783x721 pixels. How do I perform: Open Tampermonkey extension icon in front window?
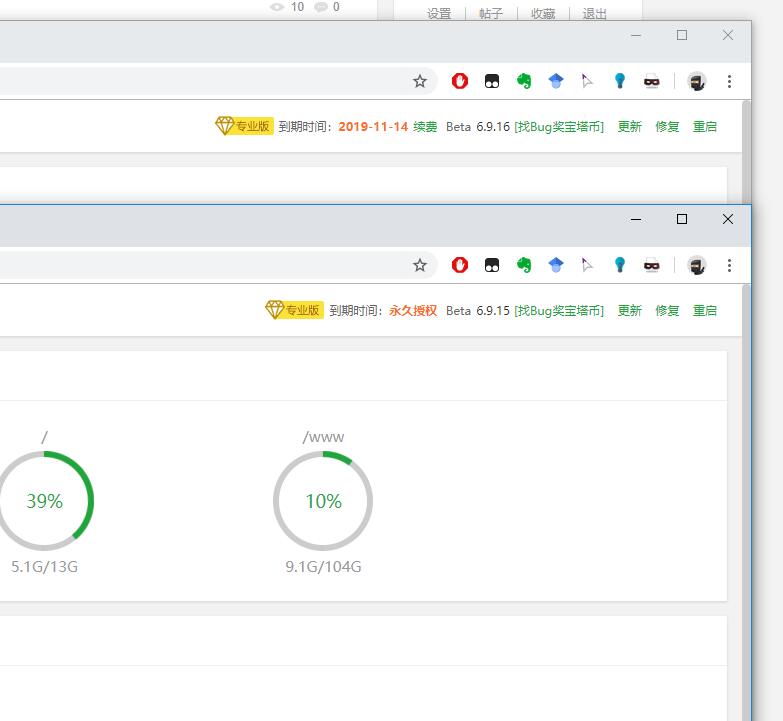point(492,265)
